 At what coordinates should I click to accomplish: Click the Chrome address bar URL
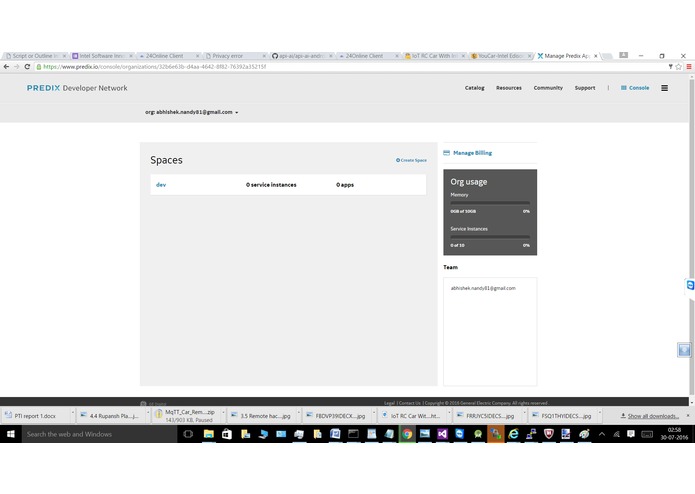click(155, 66)
